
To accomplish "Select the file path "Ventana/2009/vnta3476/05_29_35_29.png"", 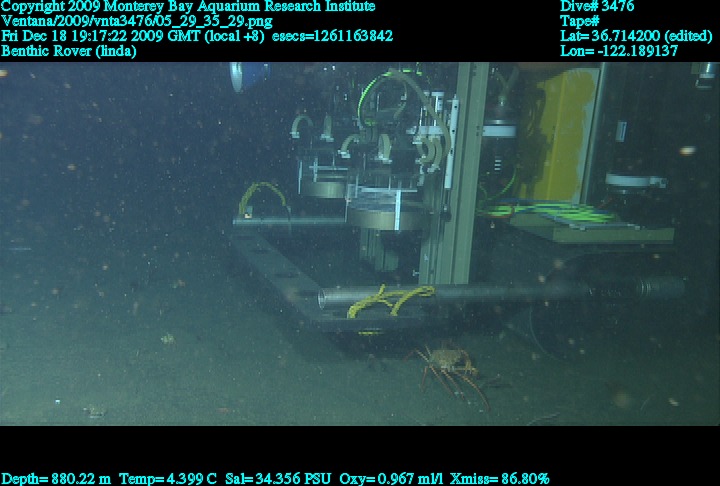I will point(137,22).
